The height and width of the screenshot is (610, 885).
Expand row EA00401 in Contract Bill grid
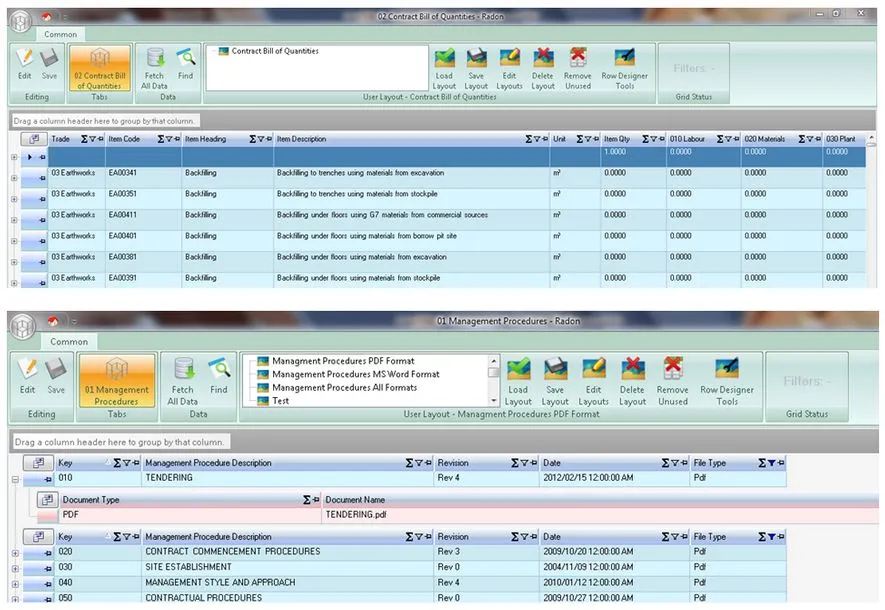click(14, 241)
